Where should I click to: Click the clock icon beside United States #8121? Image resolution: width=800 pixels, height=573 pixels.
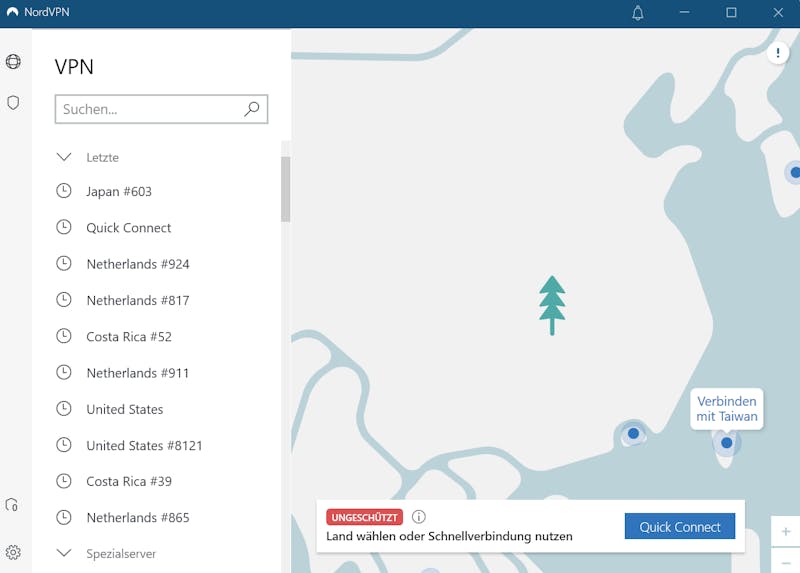tap(64, 445)
